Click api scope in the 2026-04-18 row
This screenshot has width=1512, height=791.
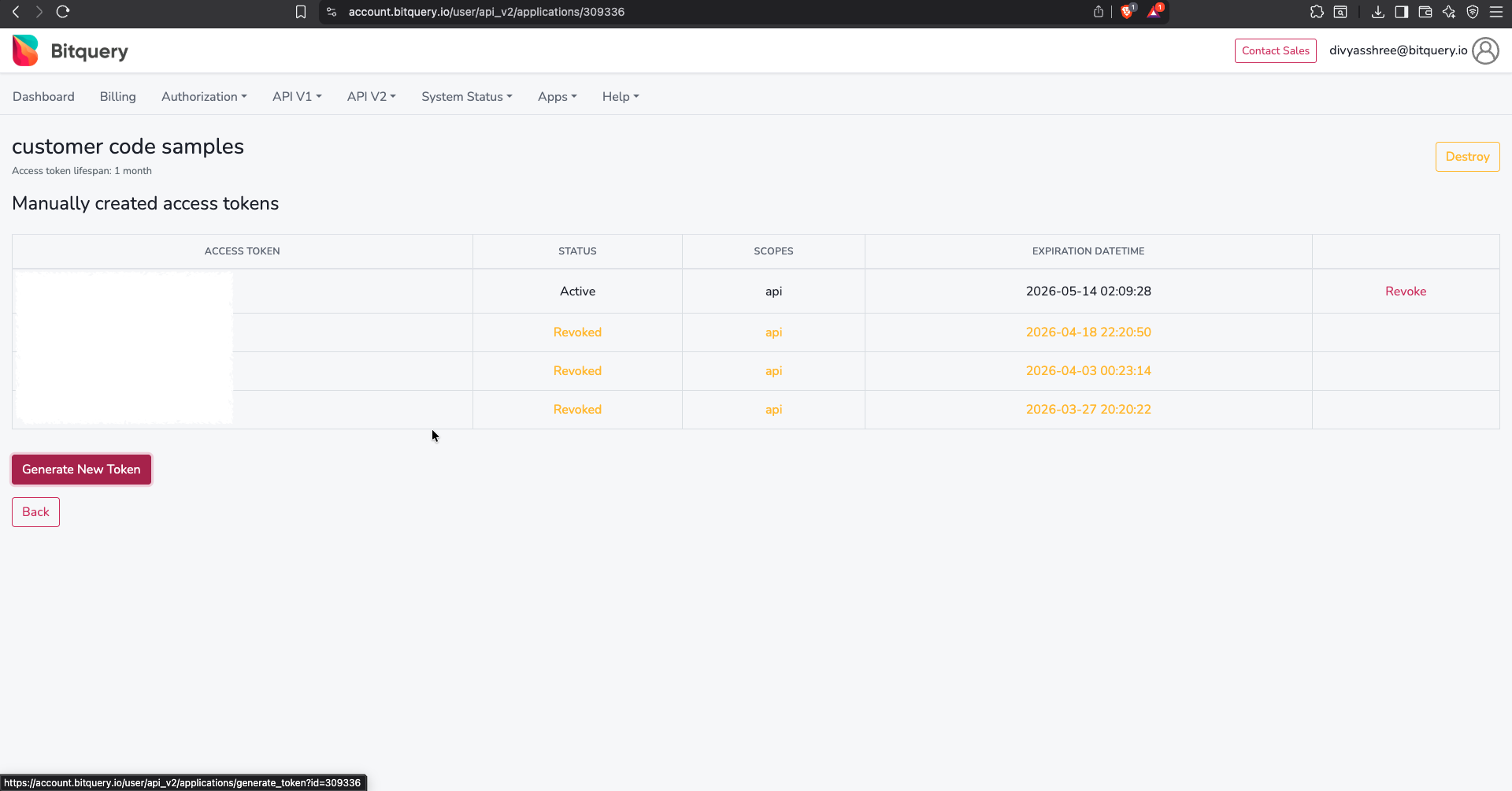pos(773,332)
